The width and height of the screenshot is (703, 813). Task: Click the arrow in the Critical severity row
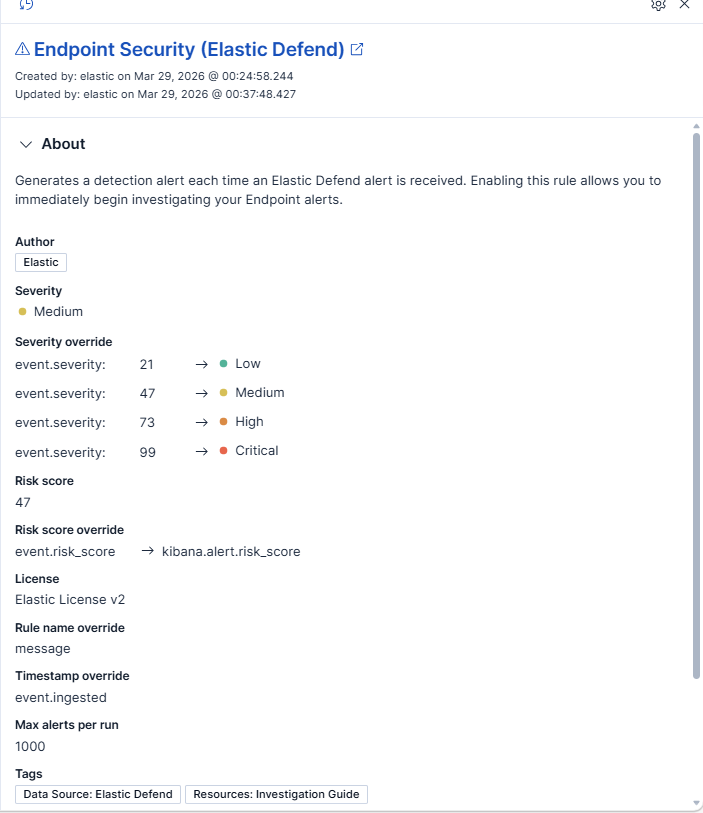pos(201,451)
